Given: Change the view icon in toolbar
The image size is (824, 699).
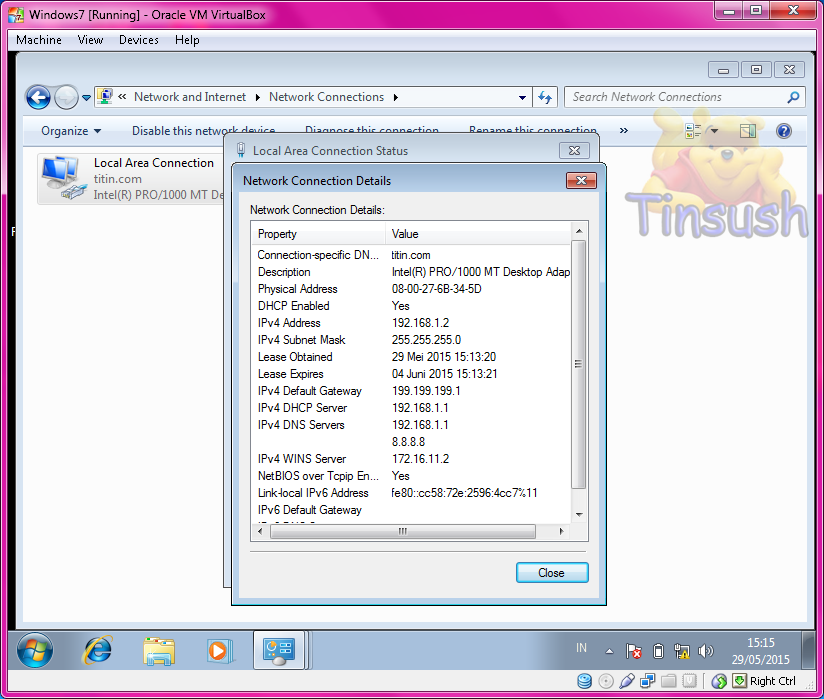Looking at the screenshot, I should pos(693,131).
